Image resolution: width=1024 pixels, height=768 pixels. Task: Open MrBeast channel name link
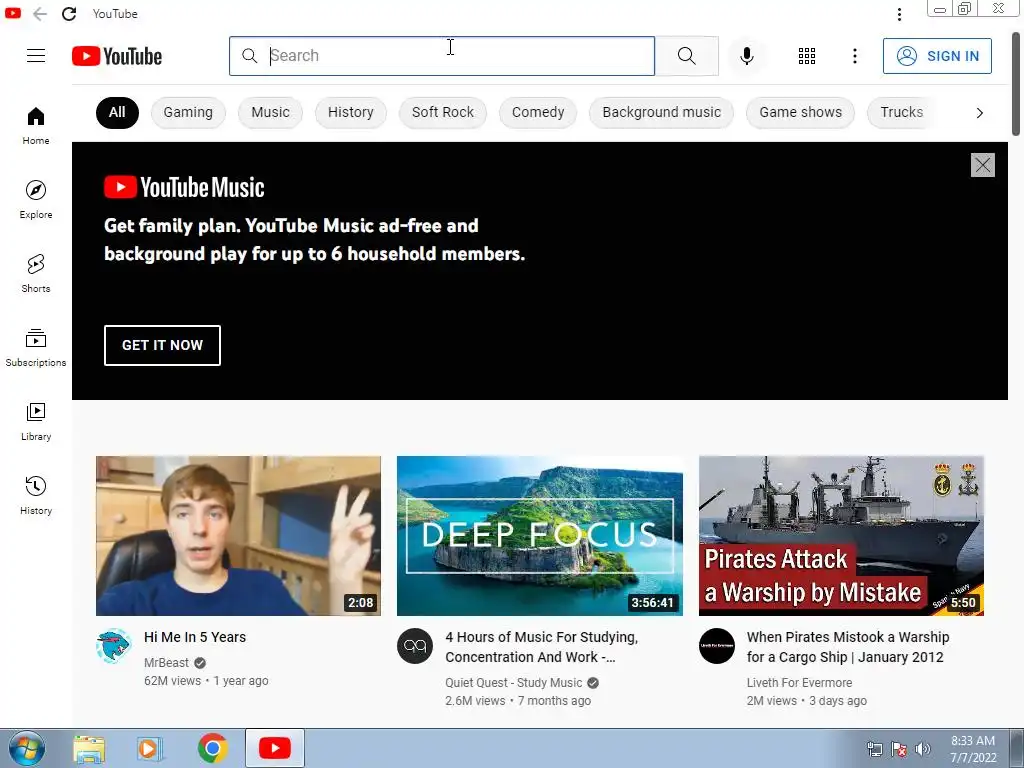point(166,663)
